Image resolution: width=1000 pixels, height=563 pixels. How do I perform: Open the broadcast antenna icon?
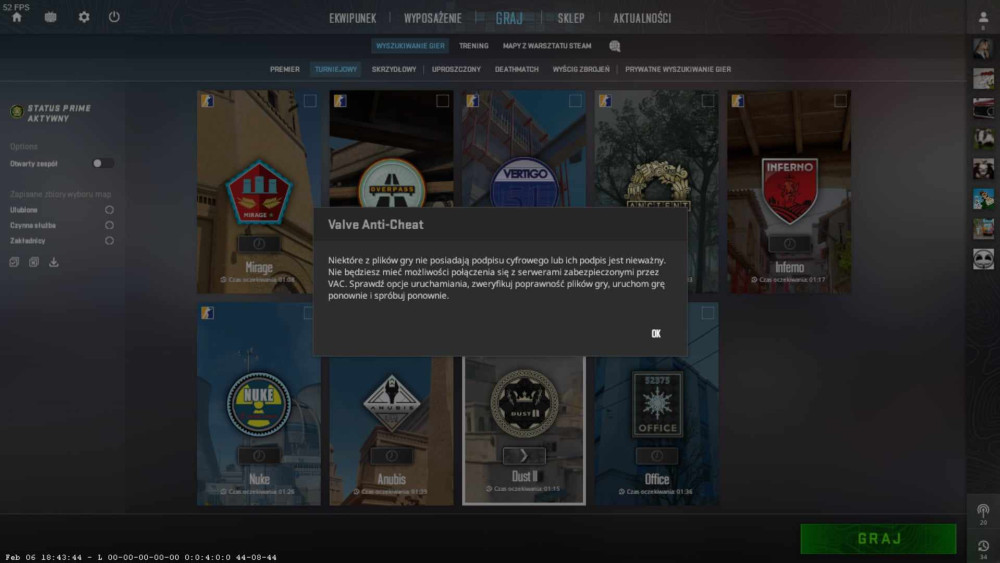[983, 511]
